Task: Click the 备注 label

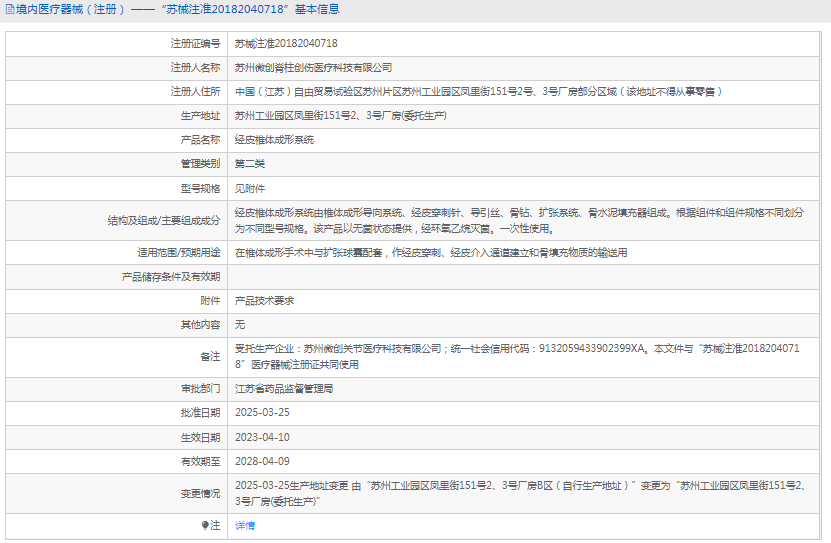Action: [210, 357]
